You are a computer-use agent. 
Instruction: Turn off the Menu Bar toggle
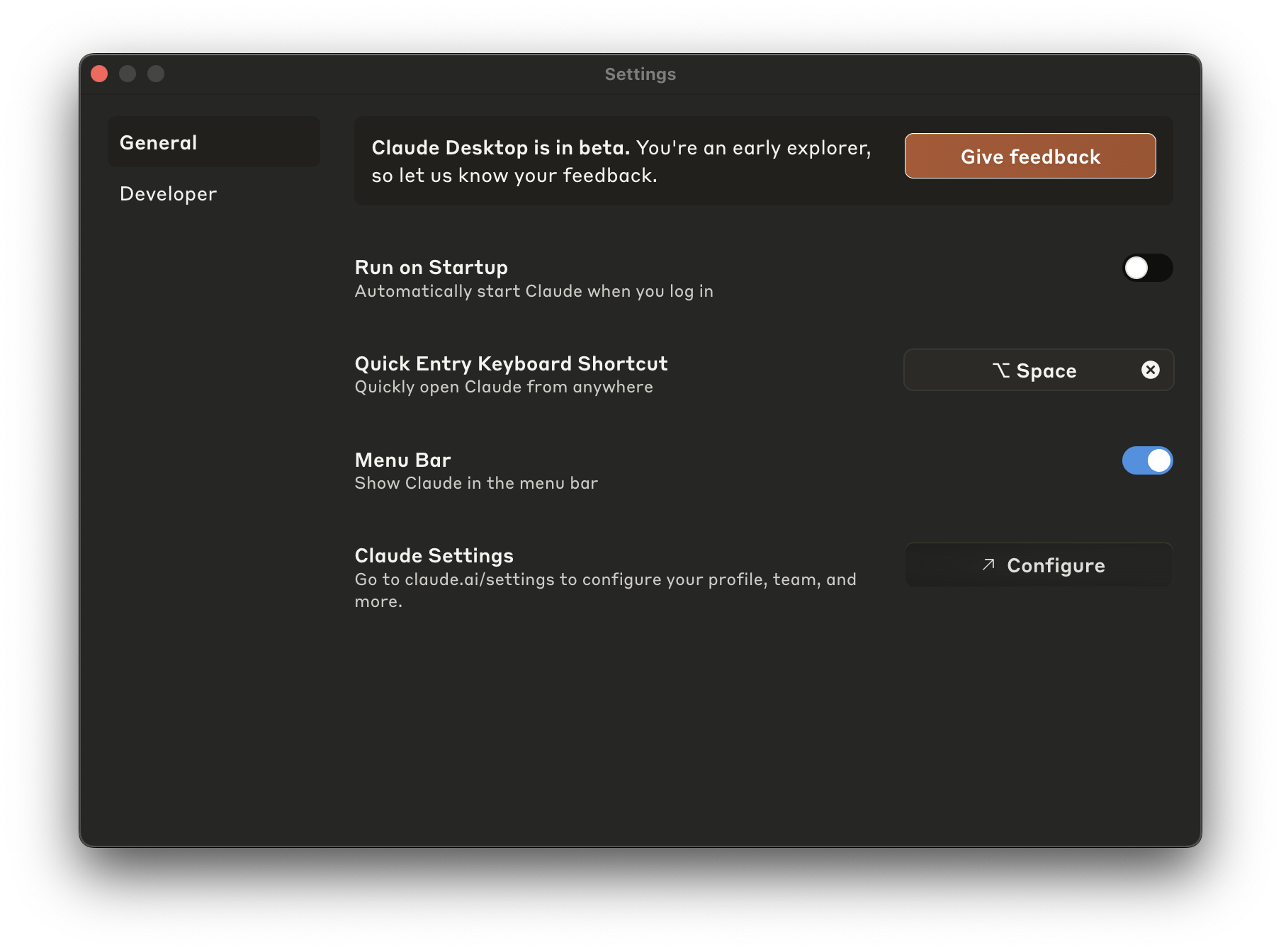pos(1148,460)
